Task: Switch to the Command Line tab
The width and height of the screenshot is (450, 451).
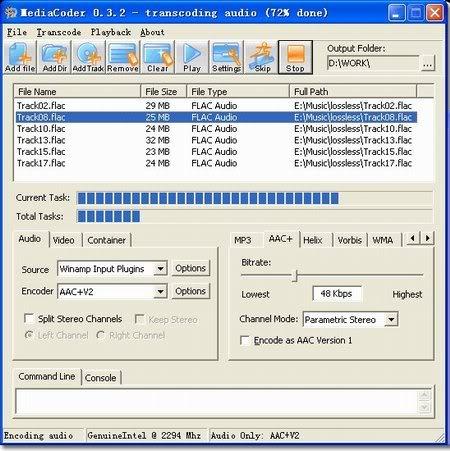Action: [47, 377]
